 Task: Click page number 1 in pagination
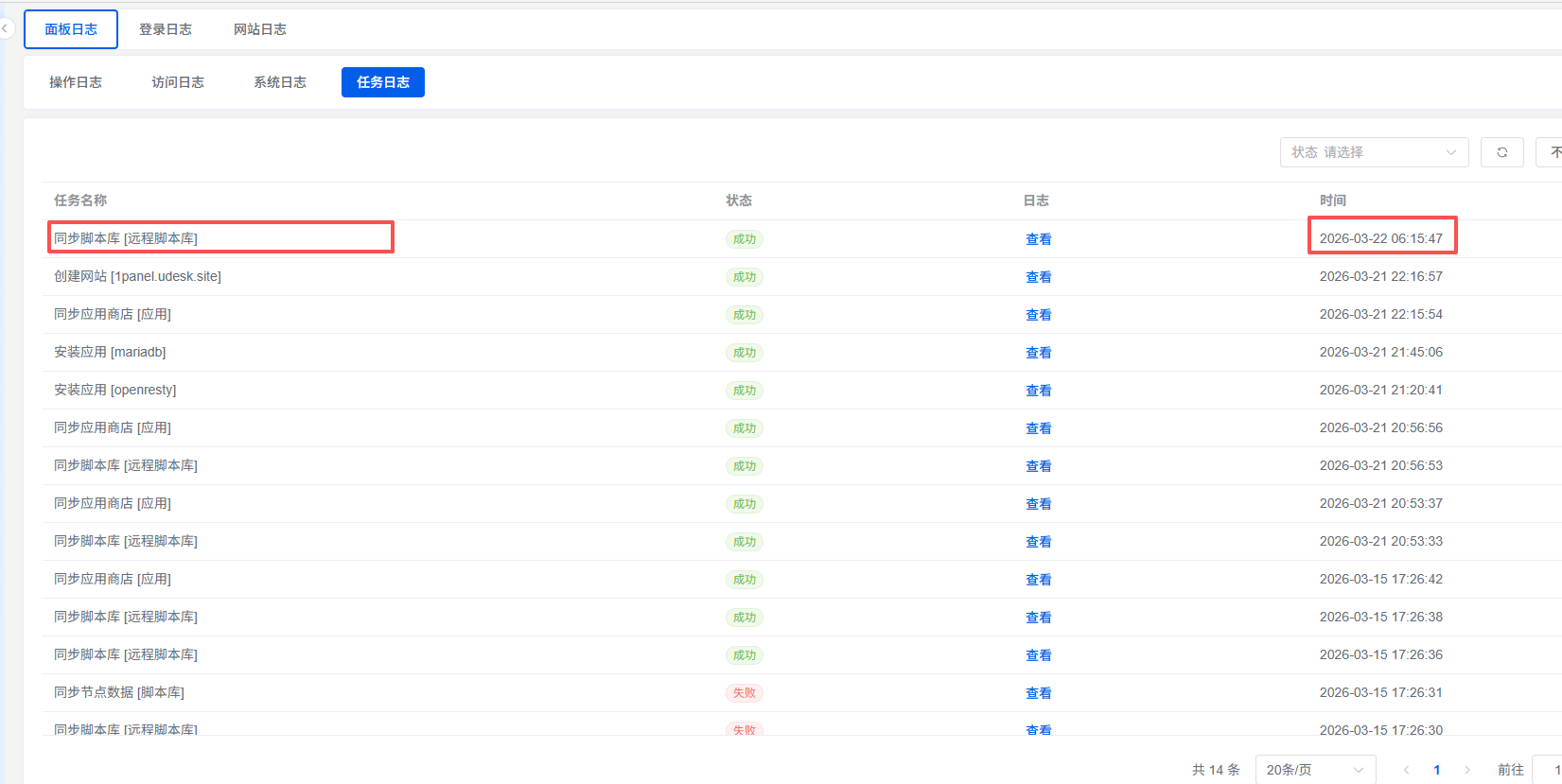(1437, 770)
